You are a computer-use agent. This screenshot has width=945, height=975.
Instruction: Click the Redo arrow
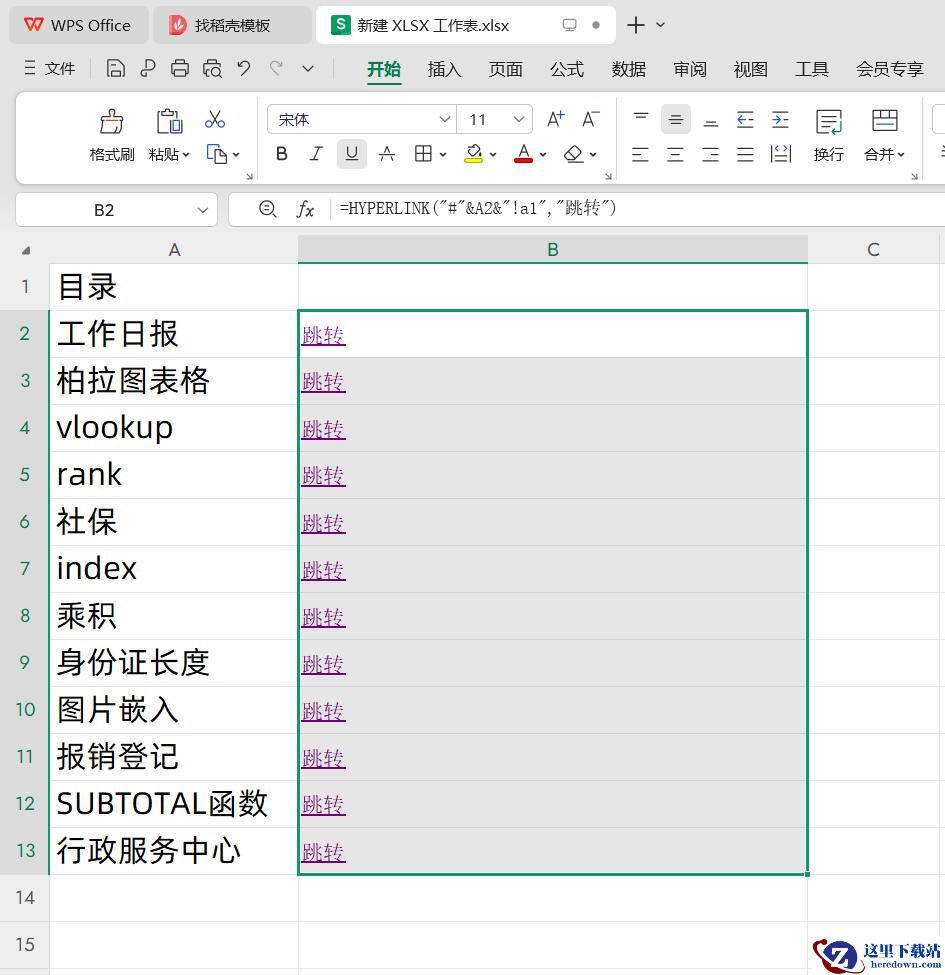click(276, 68)
